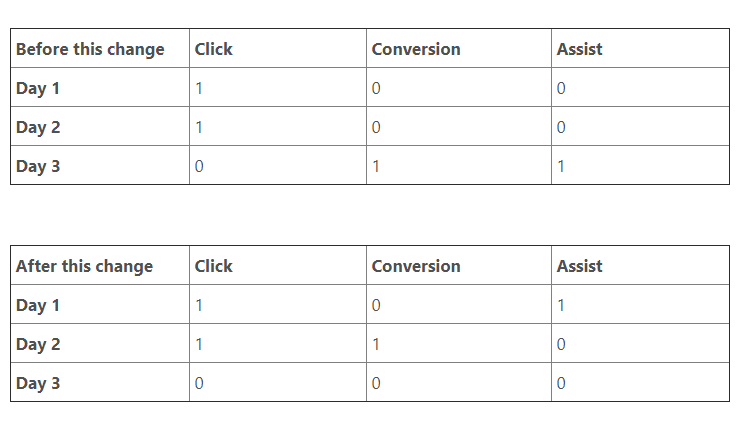Select Conversion column header in Before table

point(416,49)
